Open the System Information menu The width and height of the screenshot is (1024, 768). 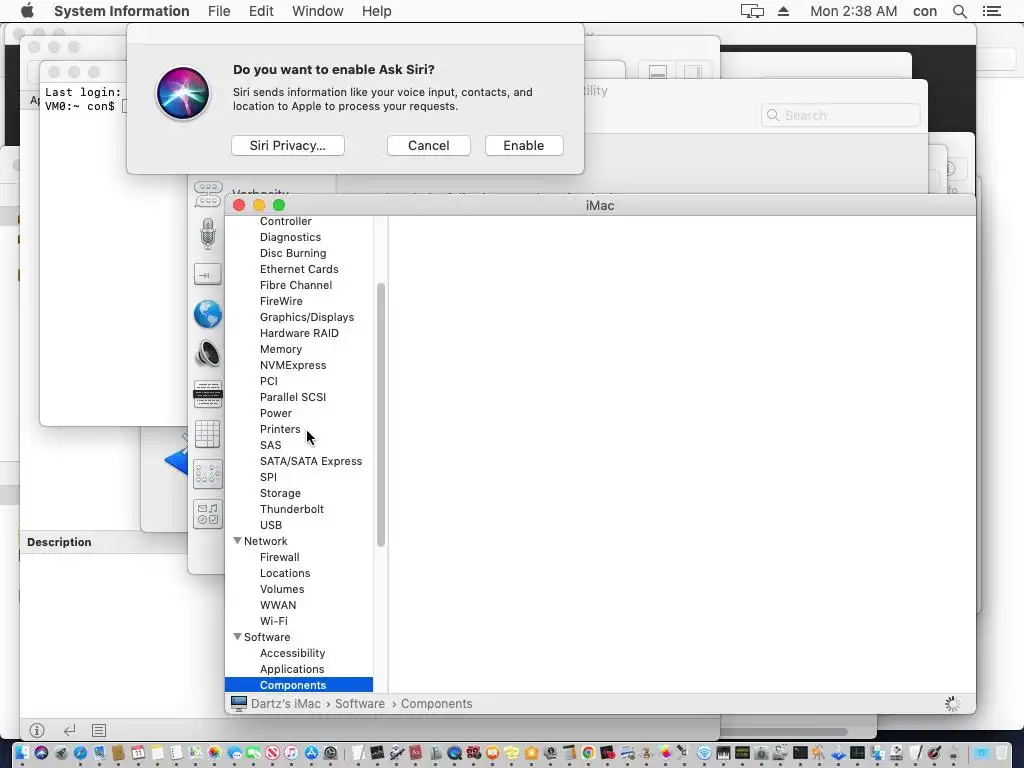[121, 11]
